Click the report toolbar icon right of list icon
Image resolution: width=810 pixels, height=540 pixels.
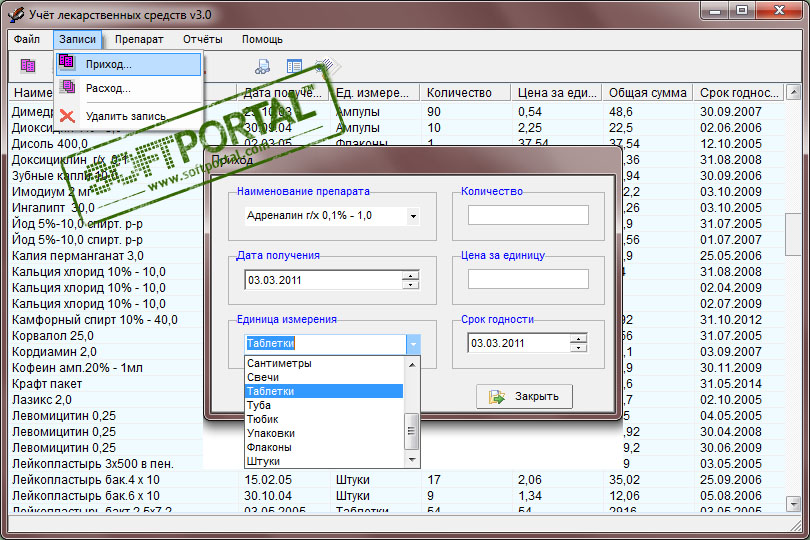click(326, 66)
